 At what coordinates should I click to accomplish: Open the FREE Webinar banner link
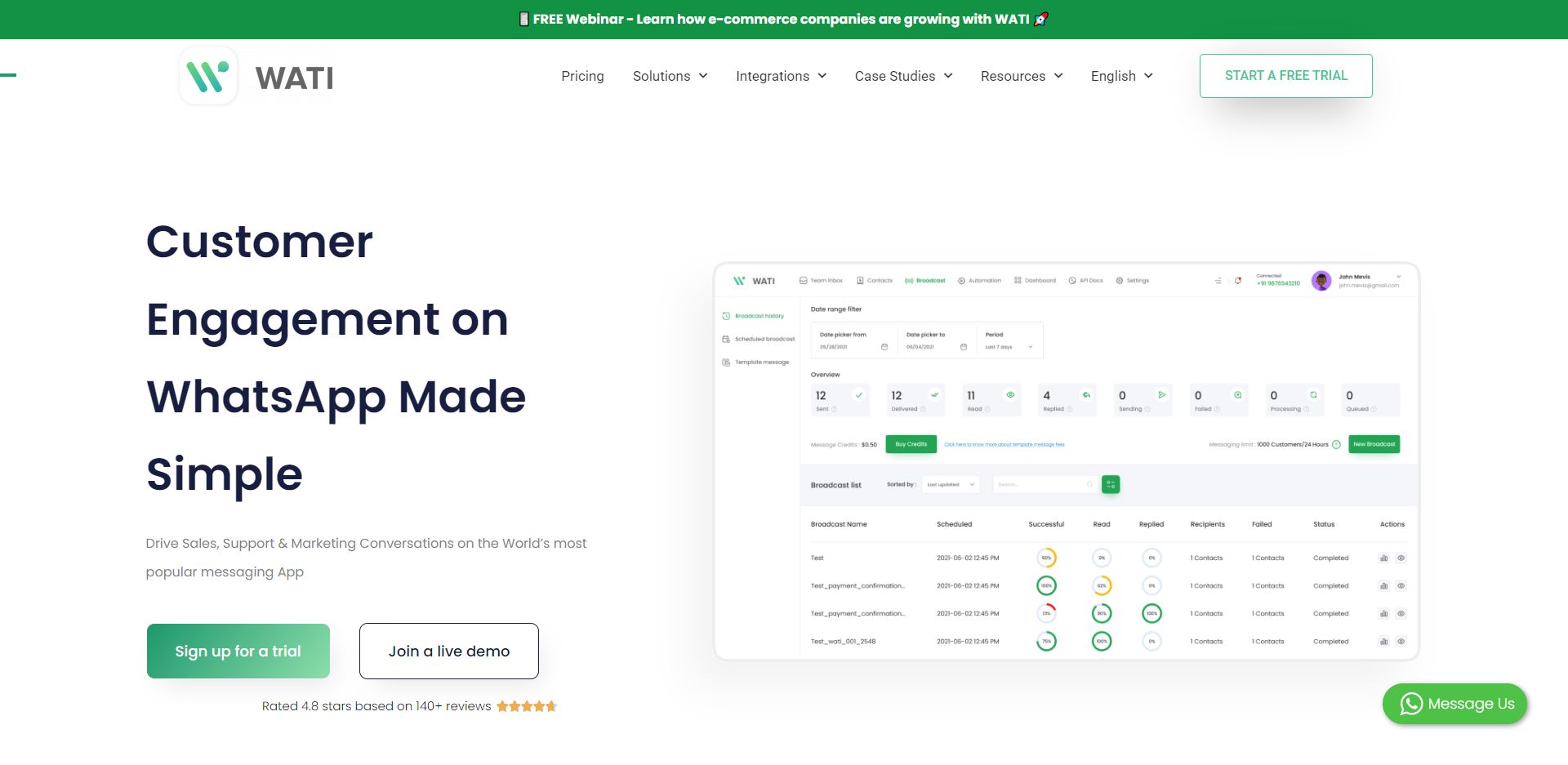(783, 19)
